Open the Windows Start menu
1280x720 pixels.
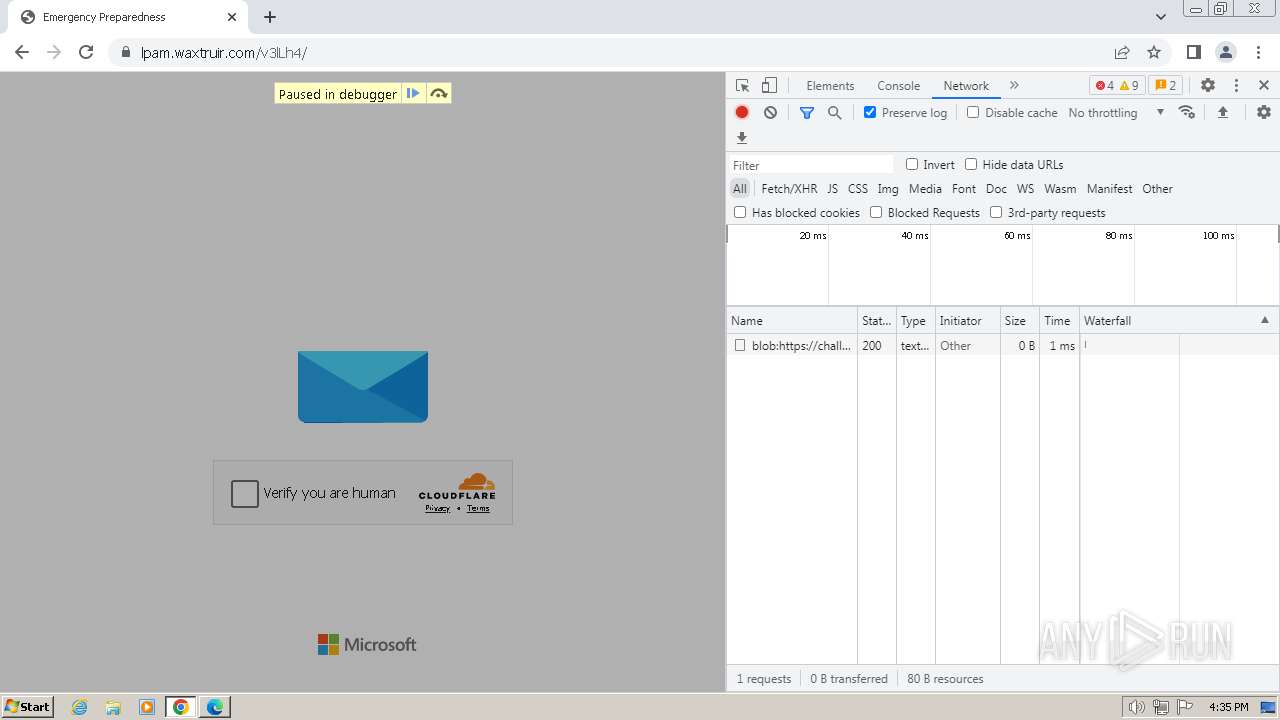pyautogui.click(x=28, y=707)
